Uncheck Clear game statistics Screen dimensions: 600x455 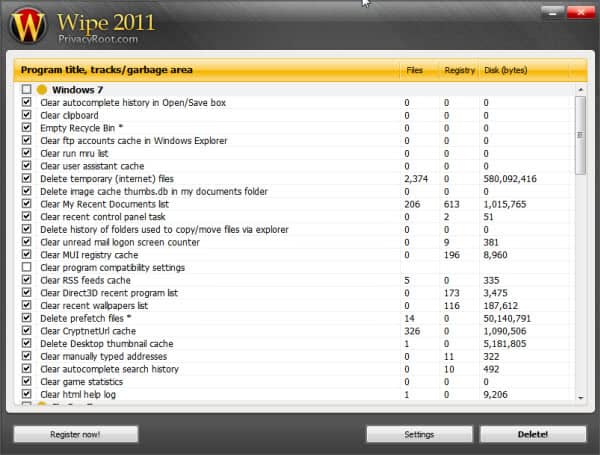tap(26, 381)
